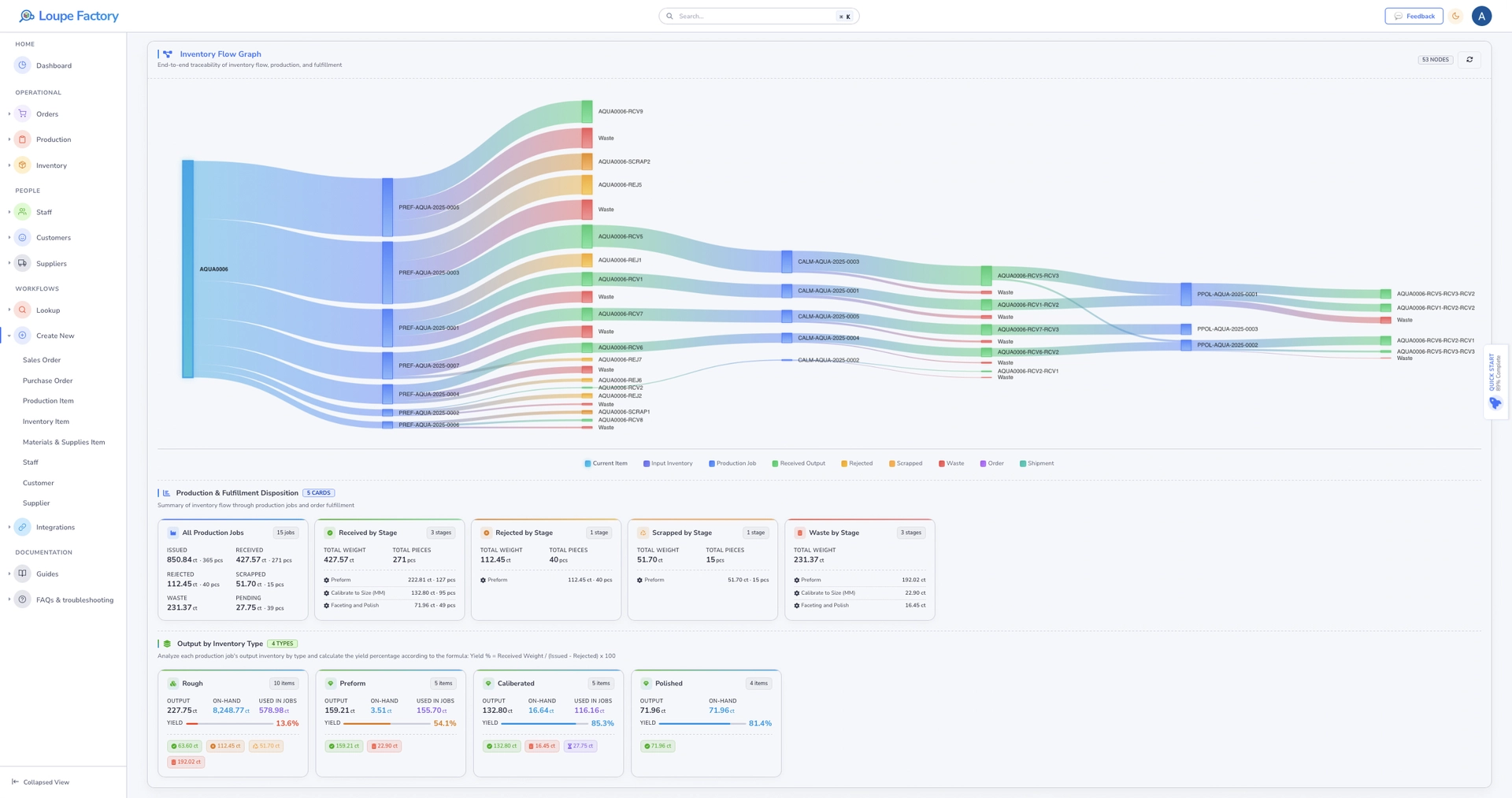Click the Received by Stage check icon
Image resolution: width=1512 pixels, height=798 pixels.
[x=330, y=533]
